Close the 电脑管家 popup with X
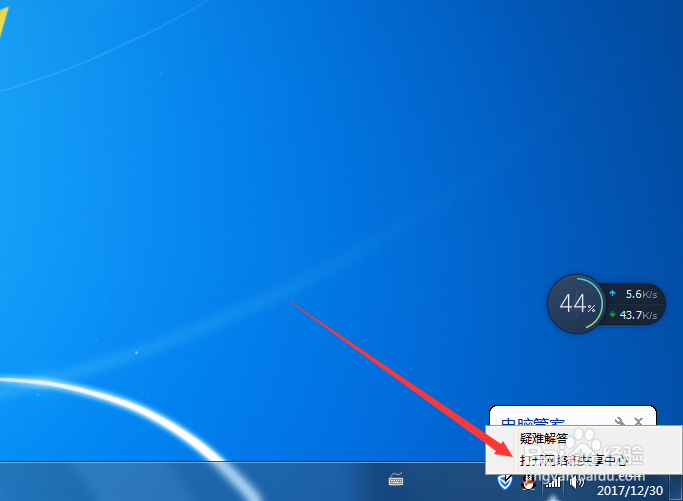Screen dimensions: 683x501 639,421
